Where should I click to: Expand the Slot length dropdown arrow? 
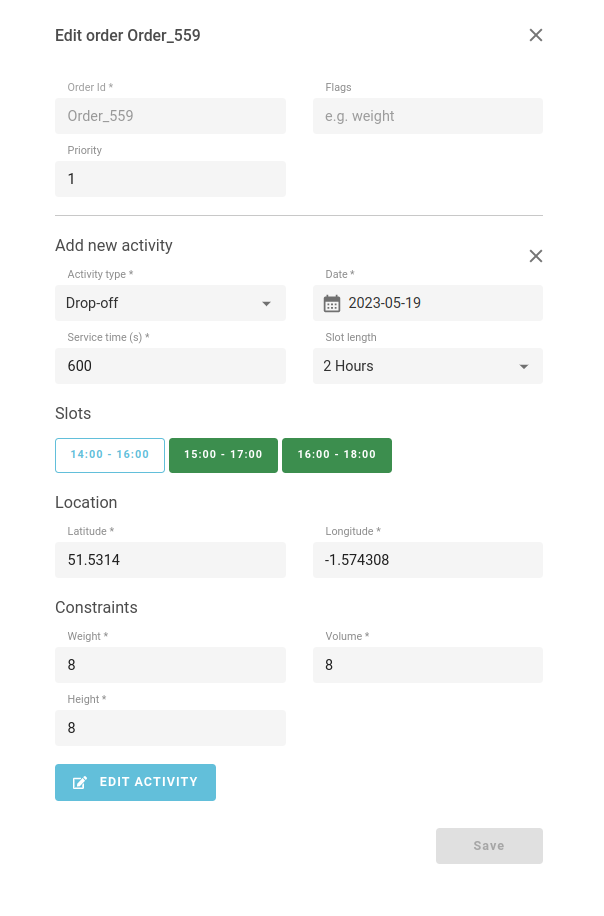[x=524, y=366]
